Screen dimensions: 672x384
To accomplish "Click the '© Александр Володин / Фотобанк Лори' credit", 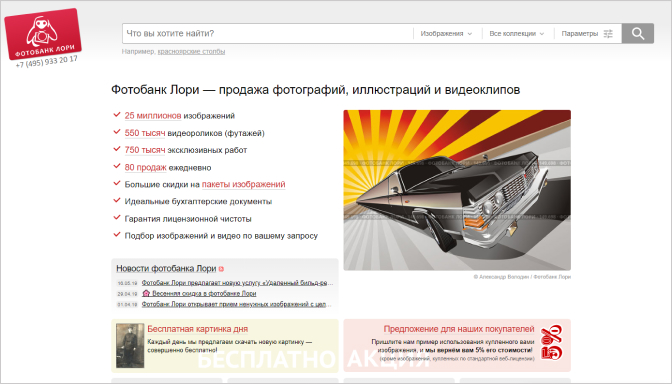I will [x=522, y=277].
